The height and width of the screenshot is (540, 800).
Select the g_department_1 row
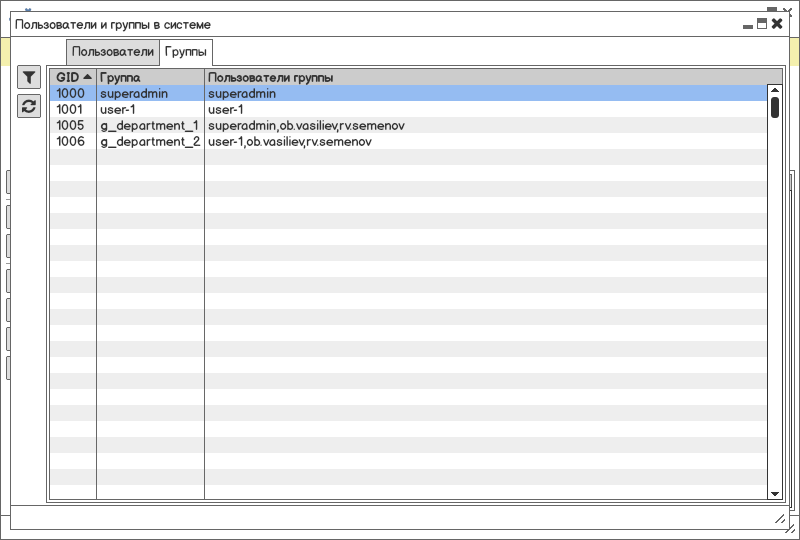(408, 126)
